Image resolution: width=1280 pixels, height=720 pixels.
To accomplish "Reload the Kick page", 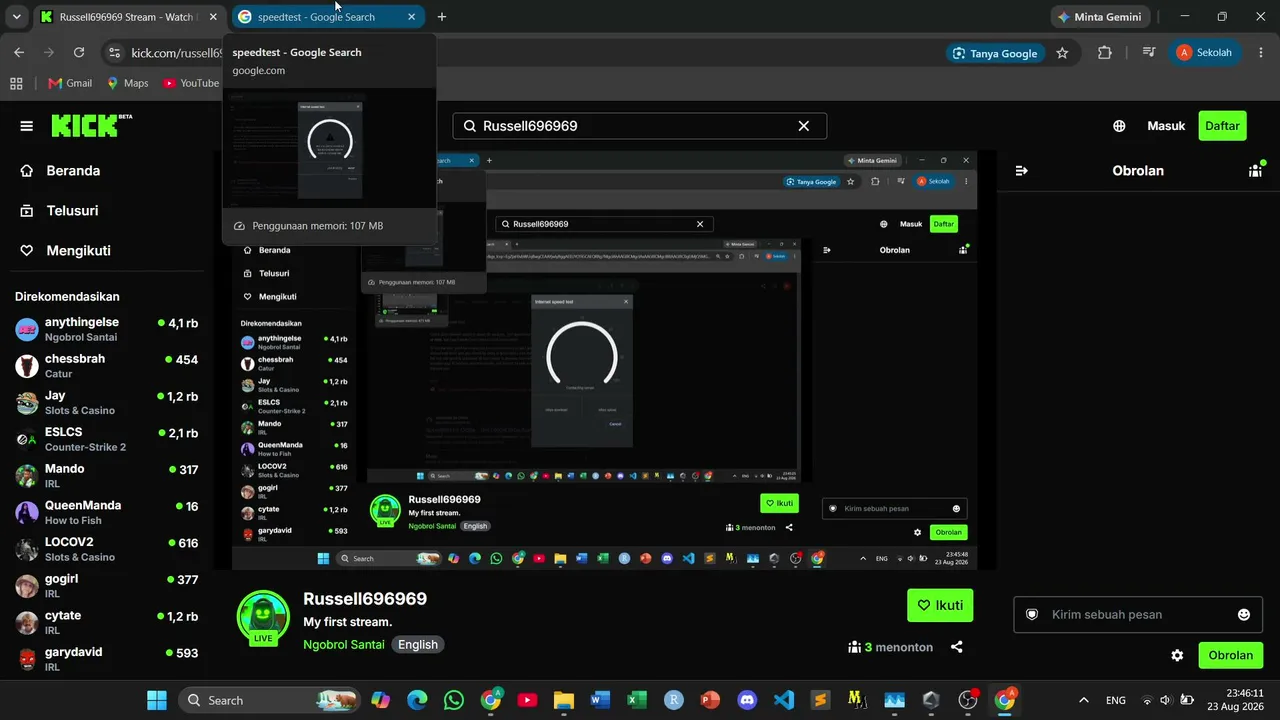I will tap(79, 53).
